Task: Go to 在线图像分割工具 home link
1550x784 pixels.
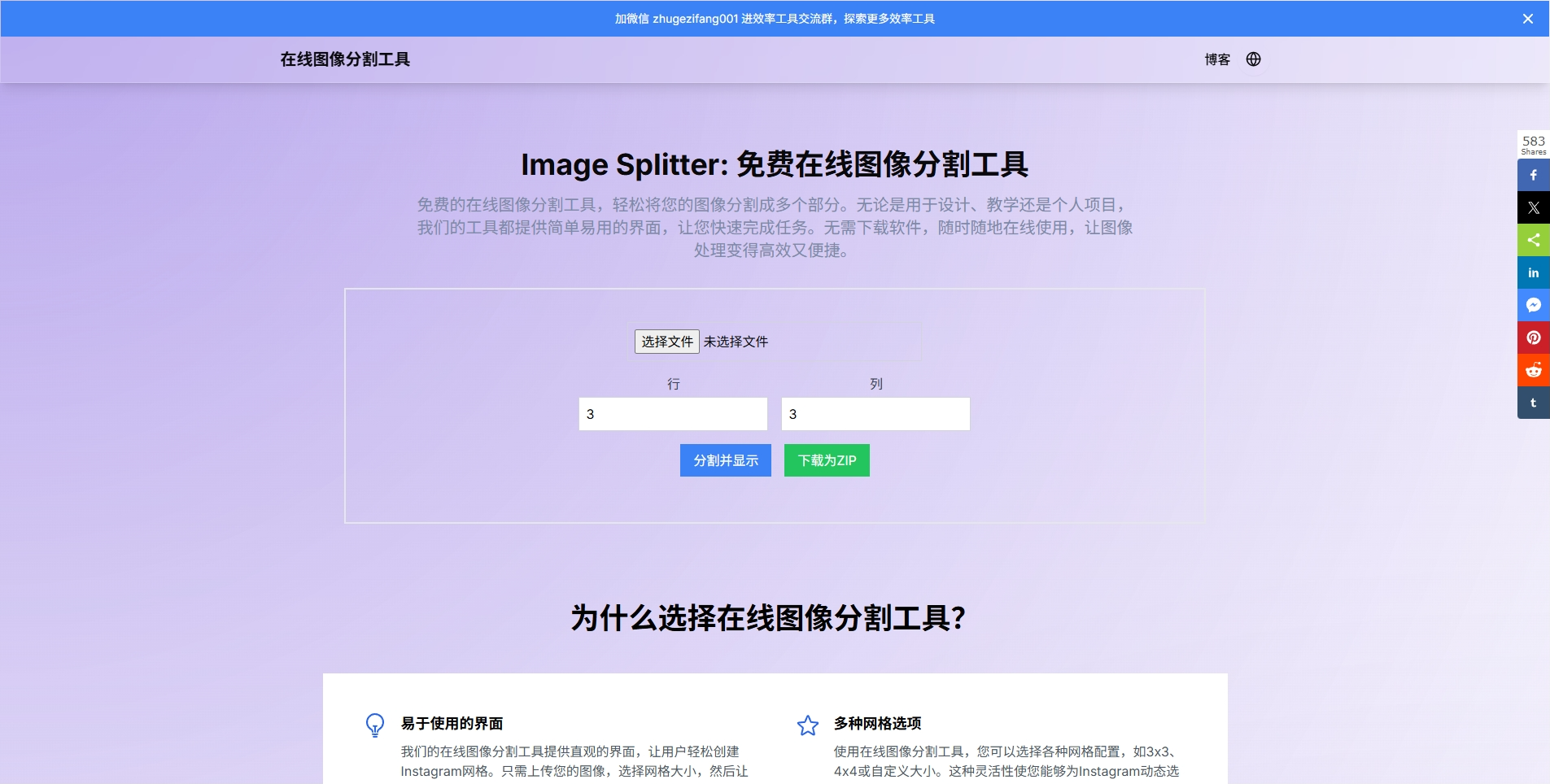Action: (344, 59)
